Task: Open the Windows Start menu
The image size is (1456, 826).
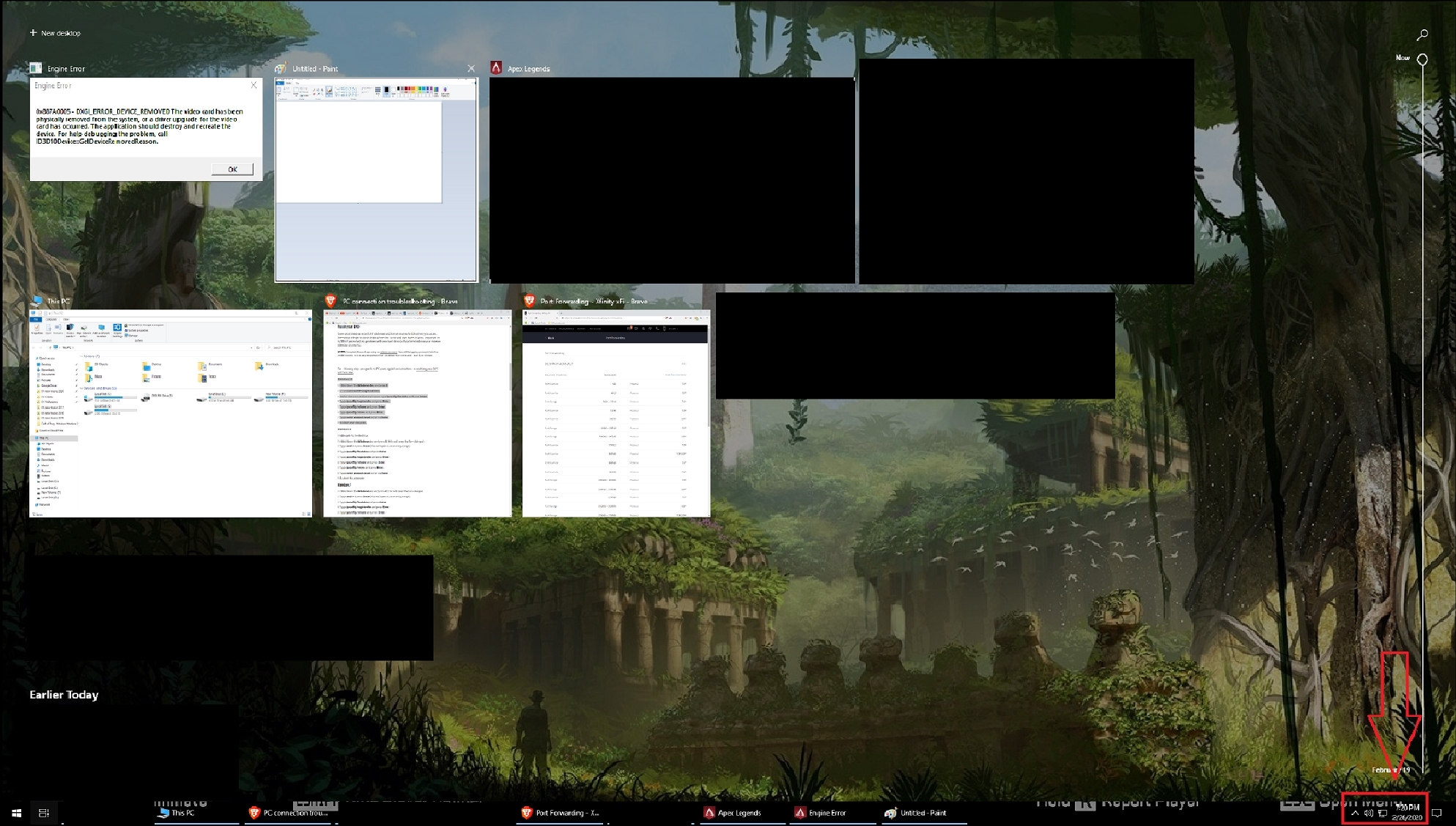Action: click(17, 813)
